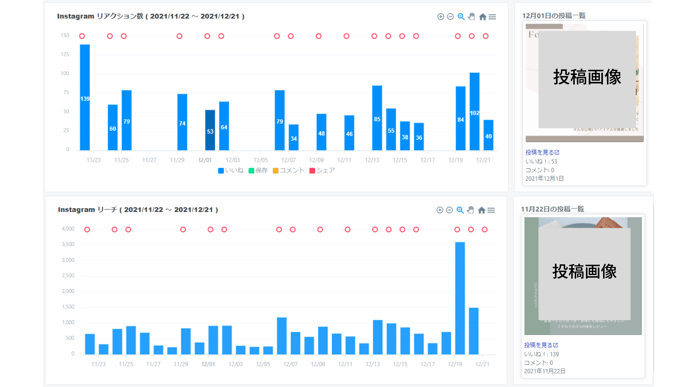Toggle 保存 series in legend

point(258,171)
